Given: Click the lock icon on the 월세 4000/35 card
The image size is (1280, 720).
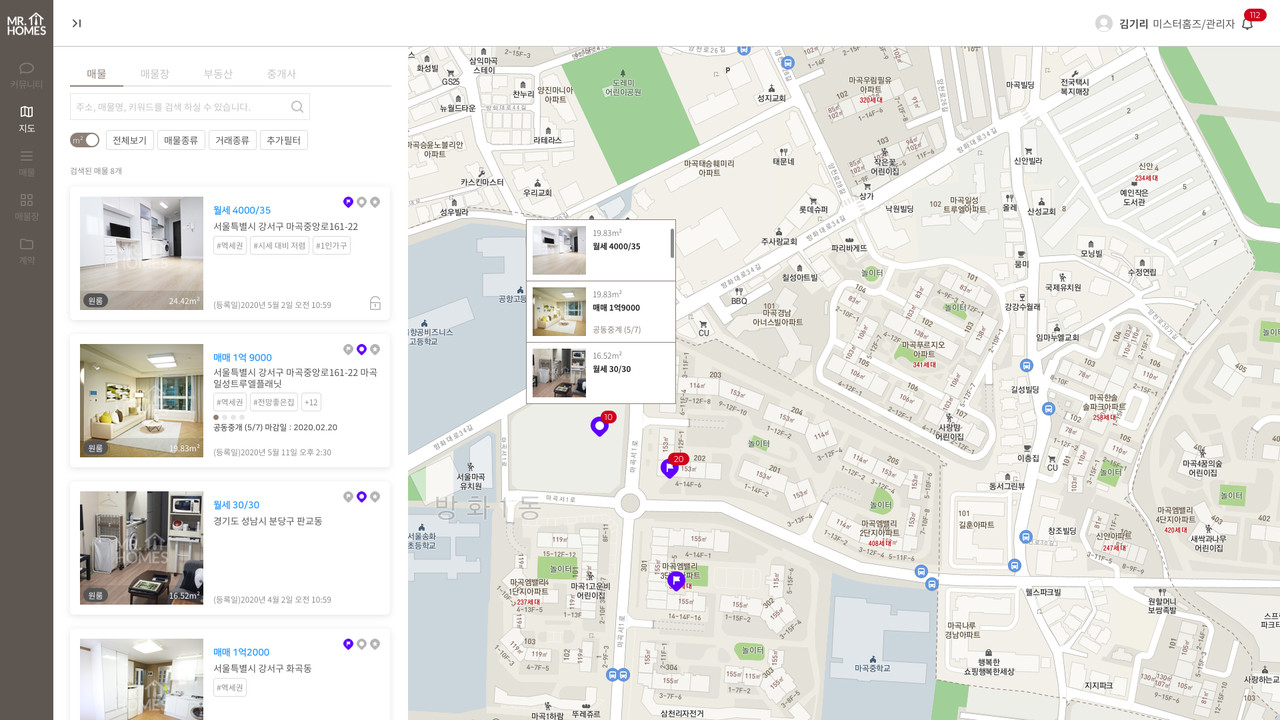Looking at the screenshot, I should tap(375, 303).
